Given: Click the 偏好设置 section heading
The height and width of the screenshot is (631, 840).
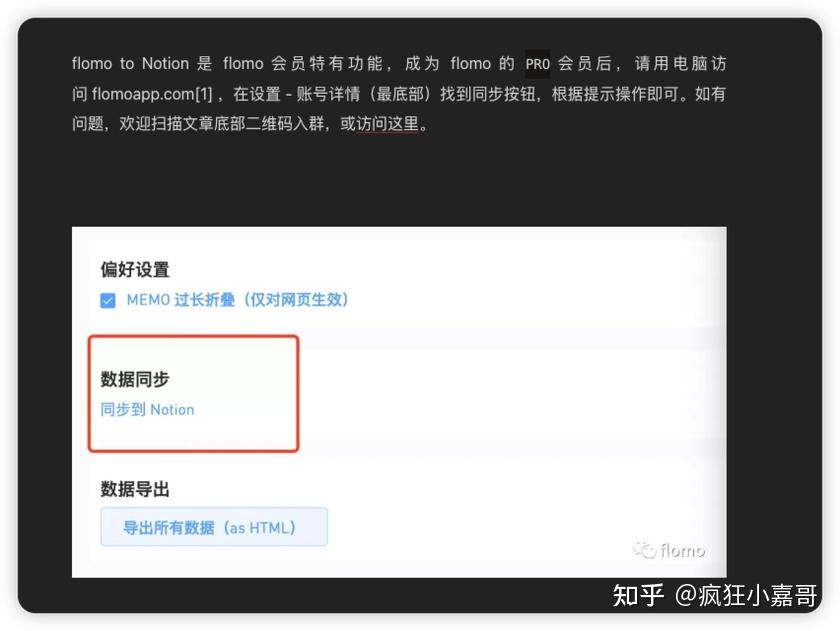Looking at the screenshot, I should 134,269.
